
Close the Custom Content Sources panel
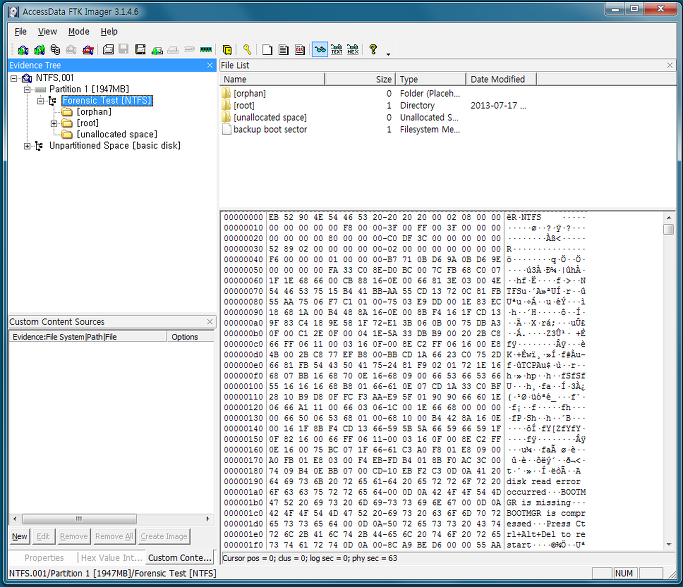(210, 322)
